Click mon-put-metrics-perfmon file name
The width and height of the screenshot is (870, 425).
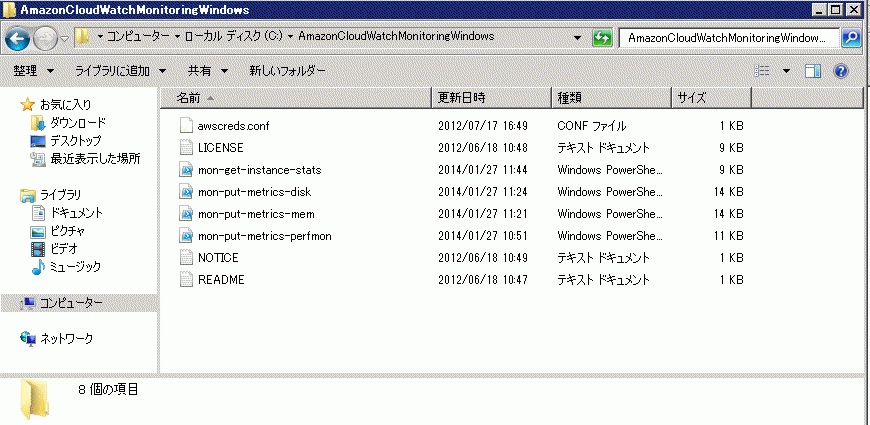point(265,236)
